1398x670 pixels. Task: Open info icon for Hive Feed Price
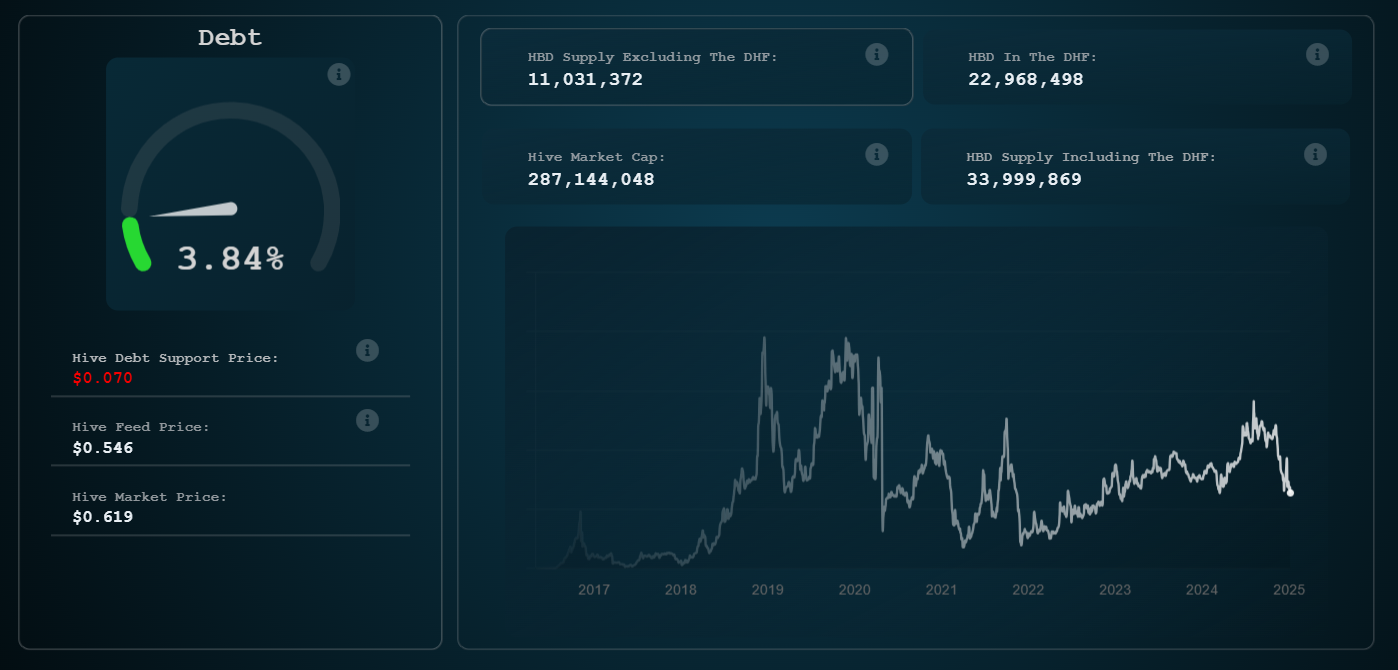(367, 420)
